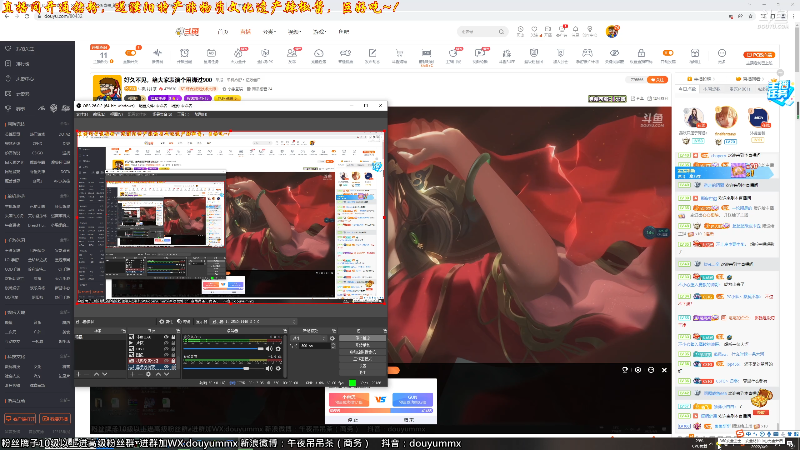Click orange pill button at streamer toolbar end

tap(759, 55)
